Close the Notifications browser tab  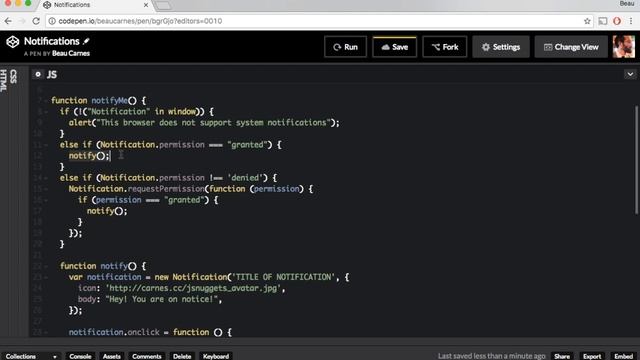click(146, 5)
